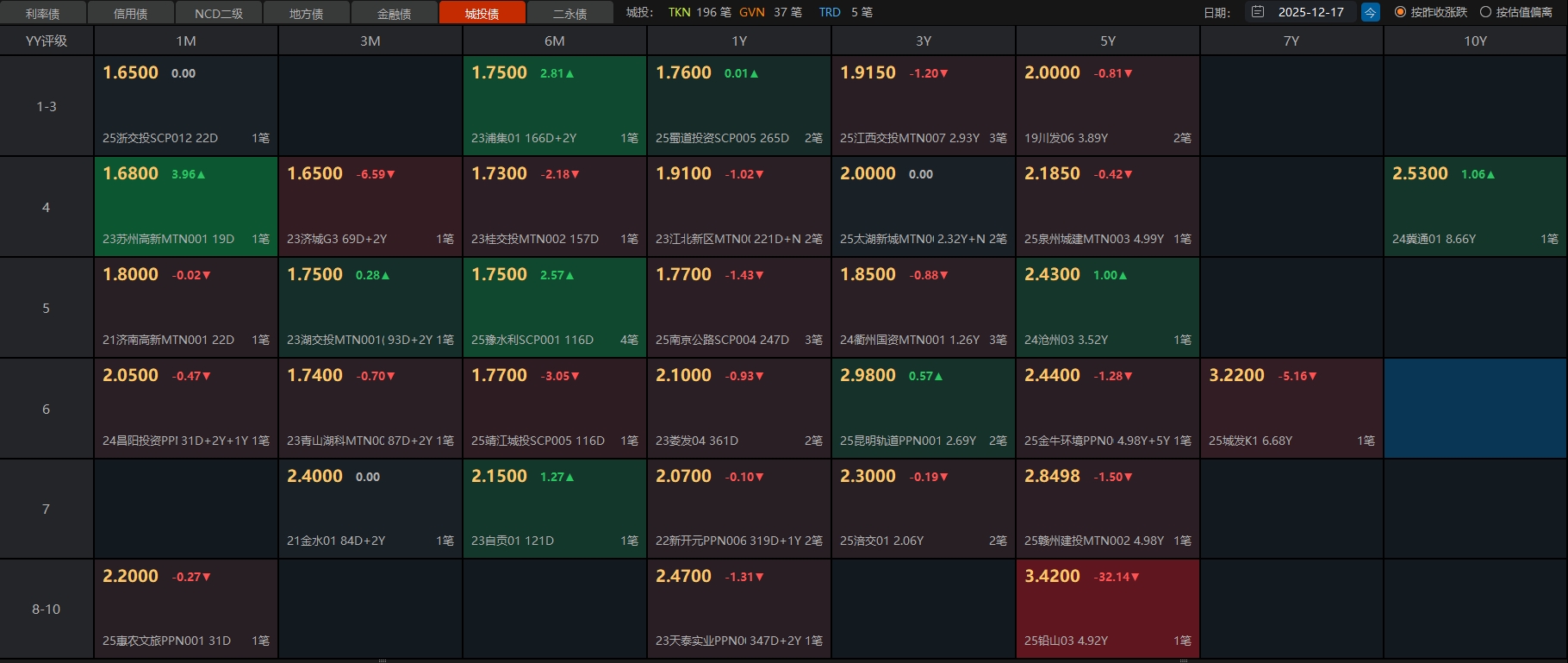Click the TRD 5 笔 count

click(845, 12)
